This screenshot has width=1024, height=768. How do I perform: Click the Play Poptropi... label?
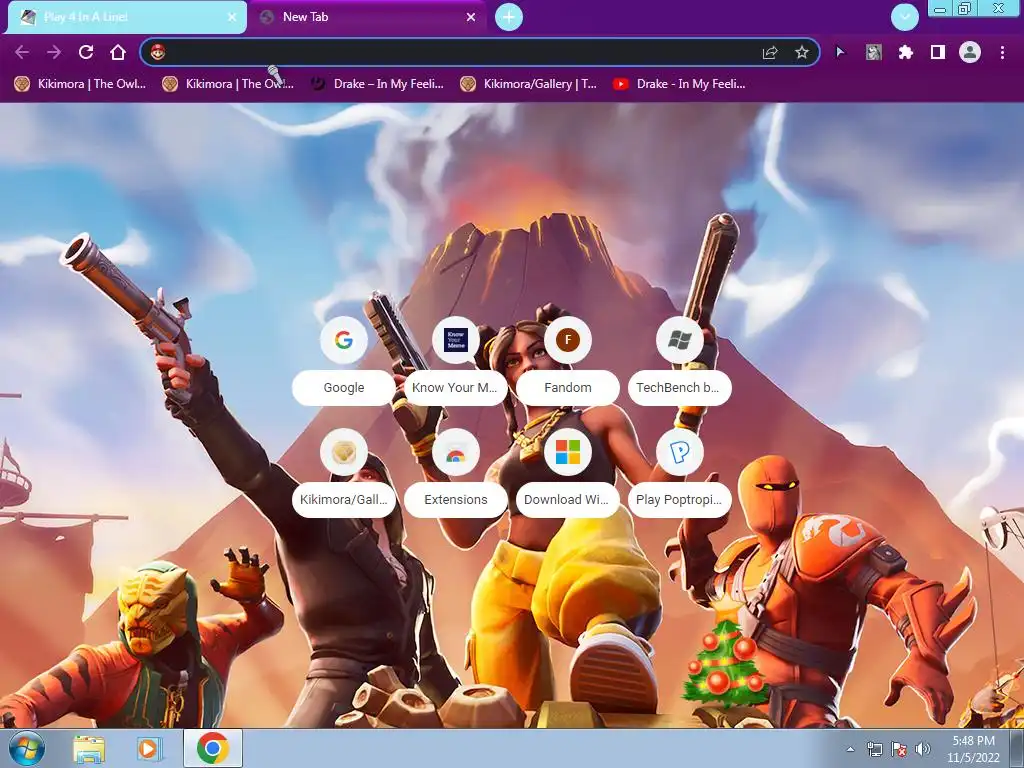pyautogui.click(x=679, y=500)
